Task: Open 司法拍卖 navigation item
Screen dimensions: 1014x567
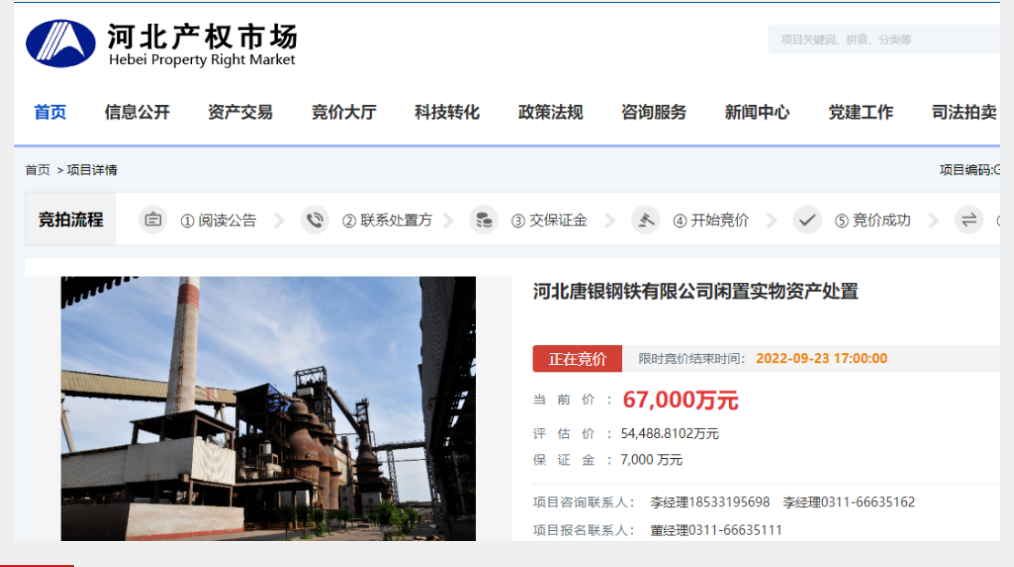Action: [964, 112]
